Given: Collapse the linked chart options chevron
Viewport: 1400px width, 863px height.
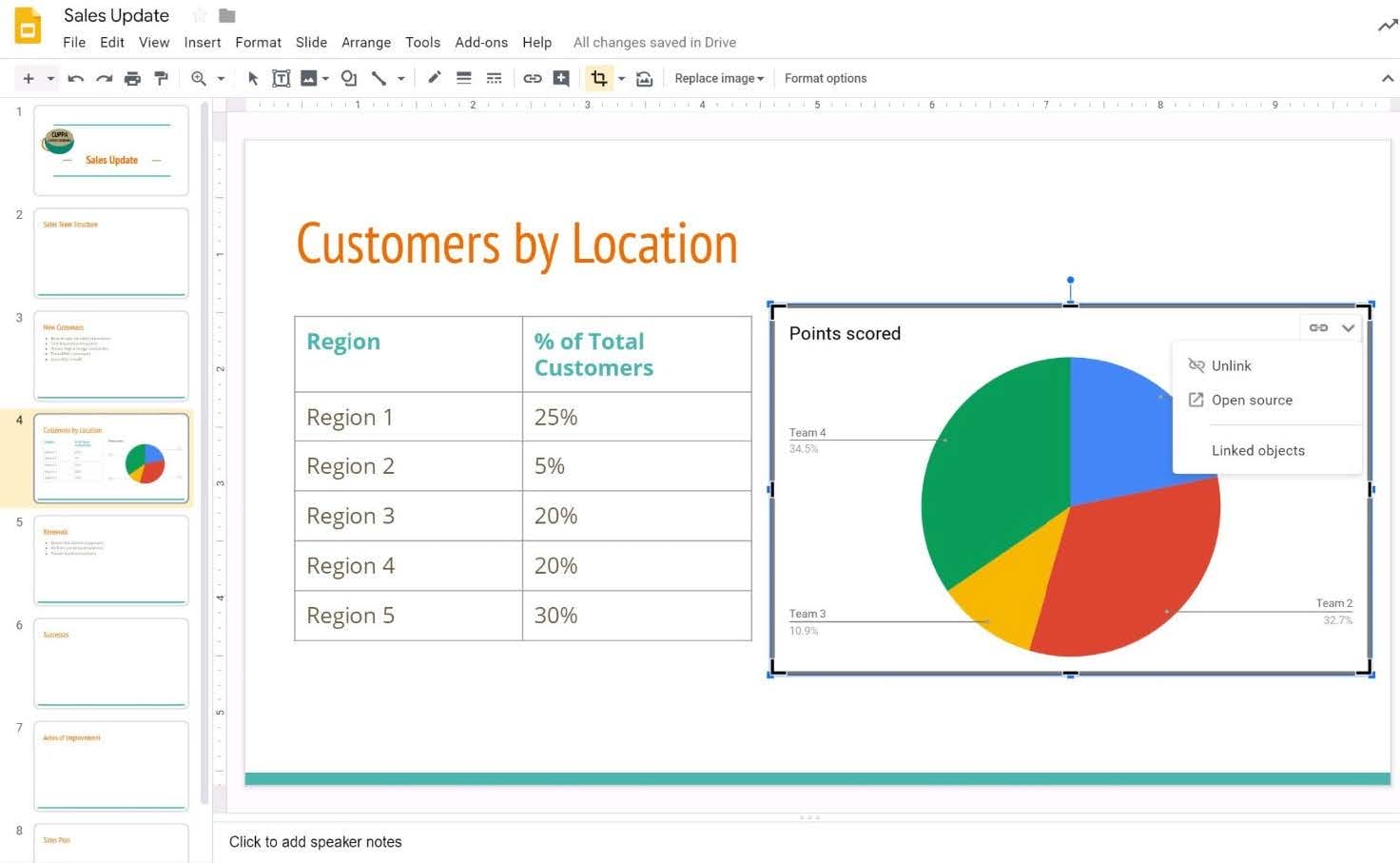Looking at the screenshot, I should point(1348,327).
